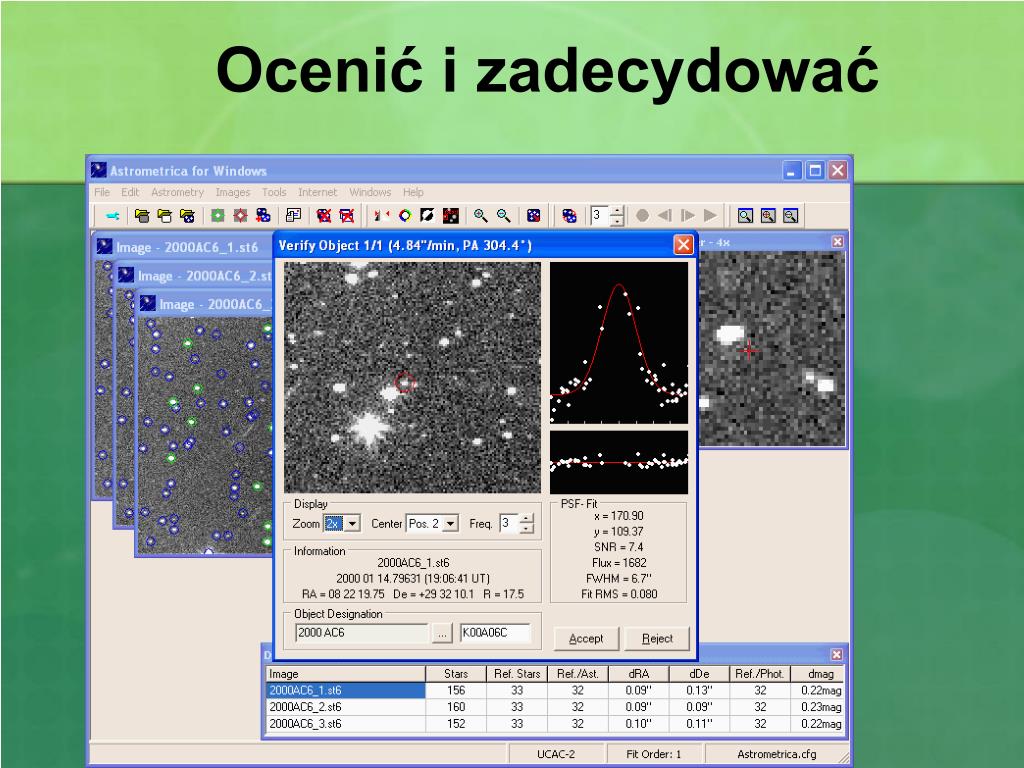Open the Center dropdown showing Pos. 2

450,524
